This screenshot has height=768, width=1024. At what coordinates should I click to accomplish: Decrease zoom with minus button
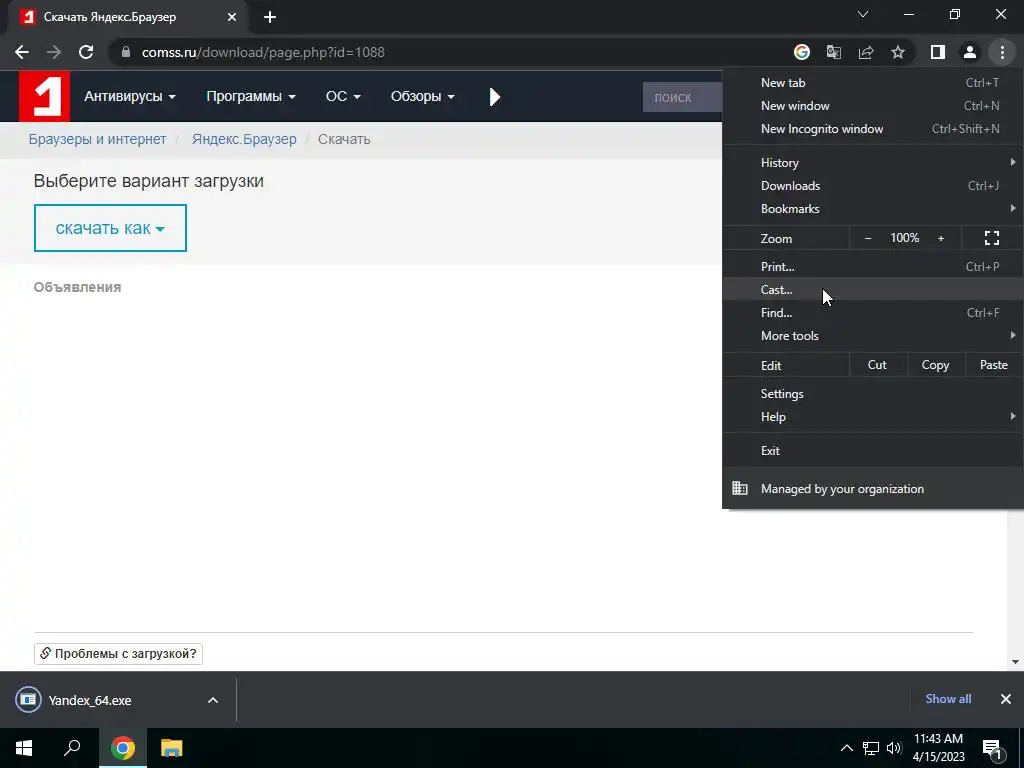868,238
